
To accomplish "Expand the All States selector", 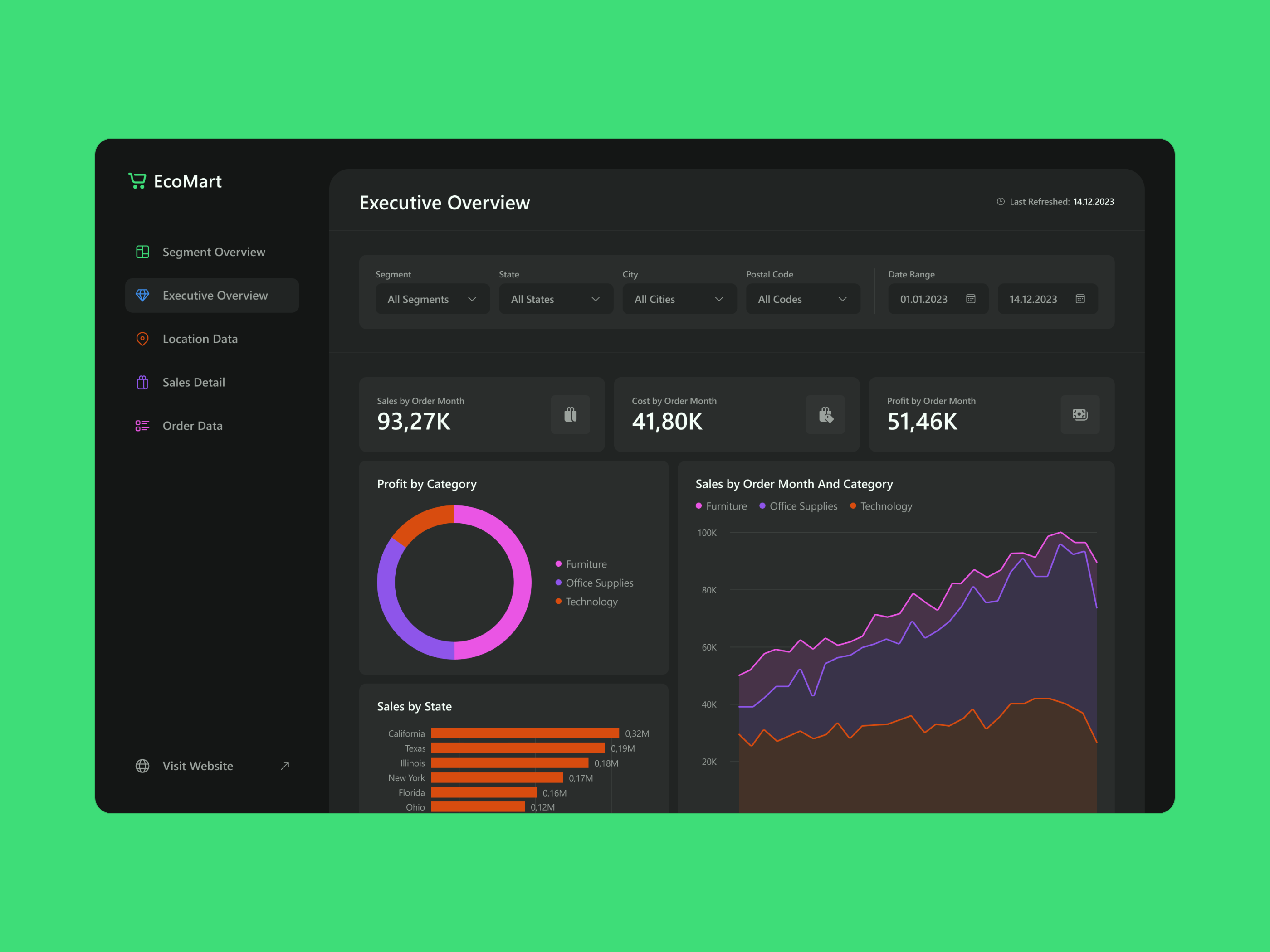I will [555, 299].
